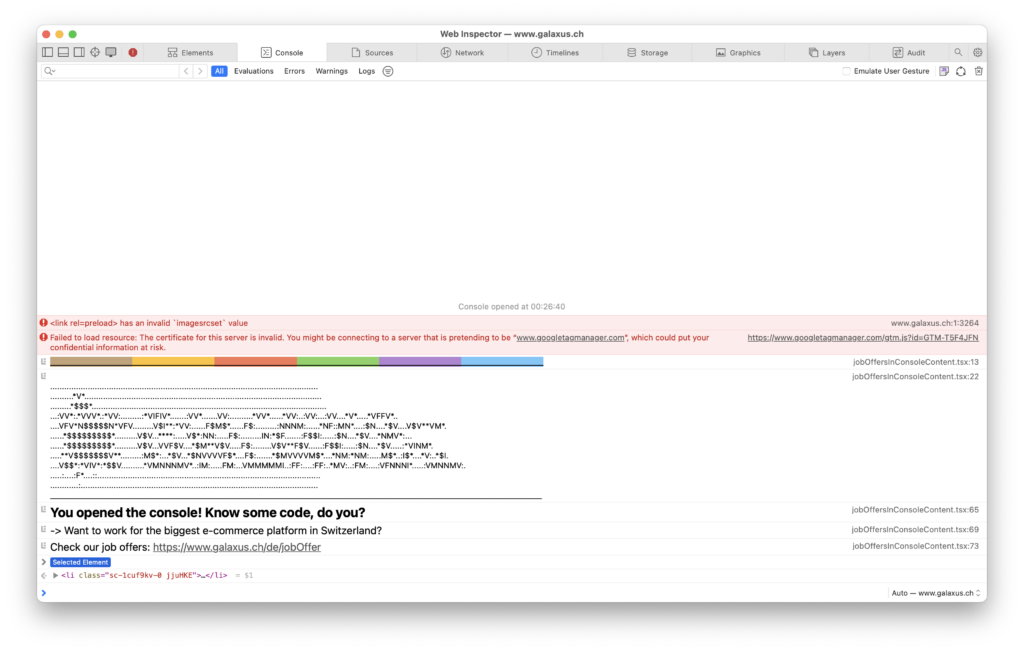
Task: Click the create console snippet icon
Action: tap(943, 71)
